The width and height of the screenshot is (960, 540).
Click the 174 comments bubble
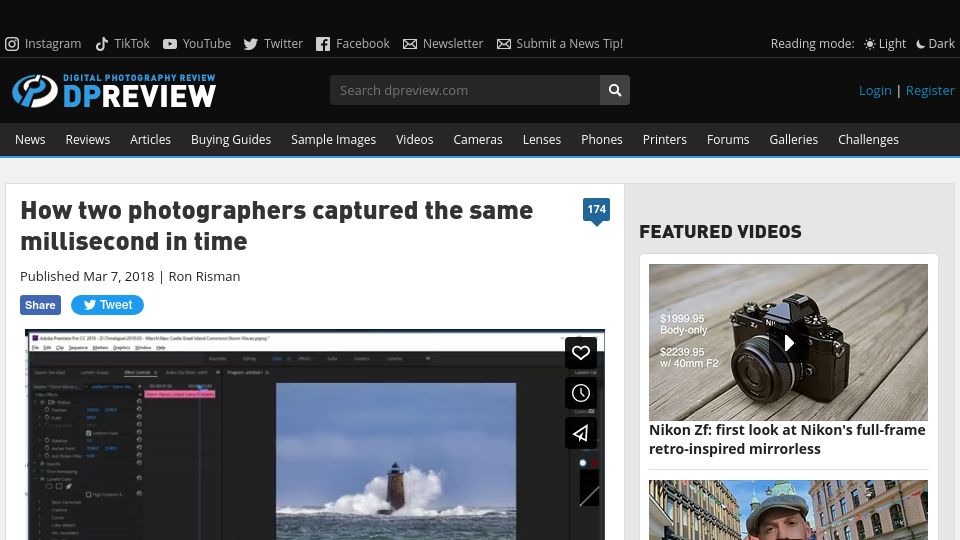pos(596,210)
